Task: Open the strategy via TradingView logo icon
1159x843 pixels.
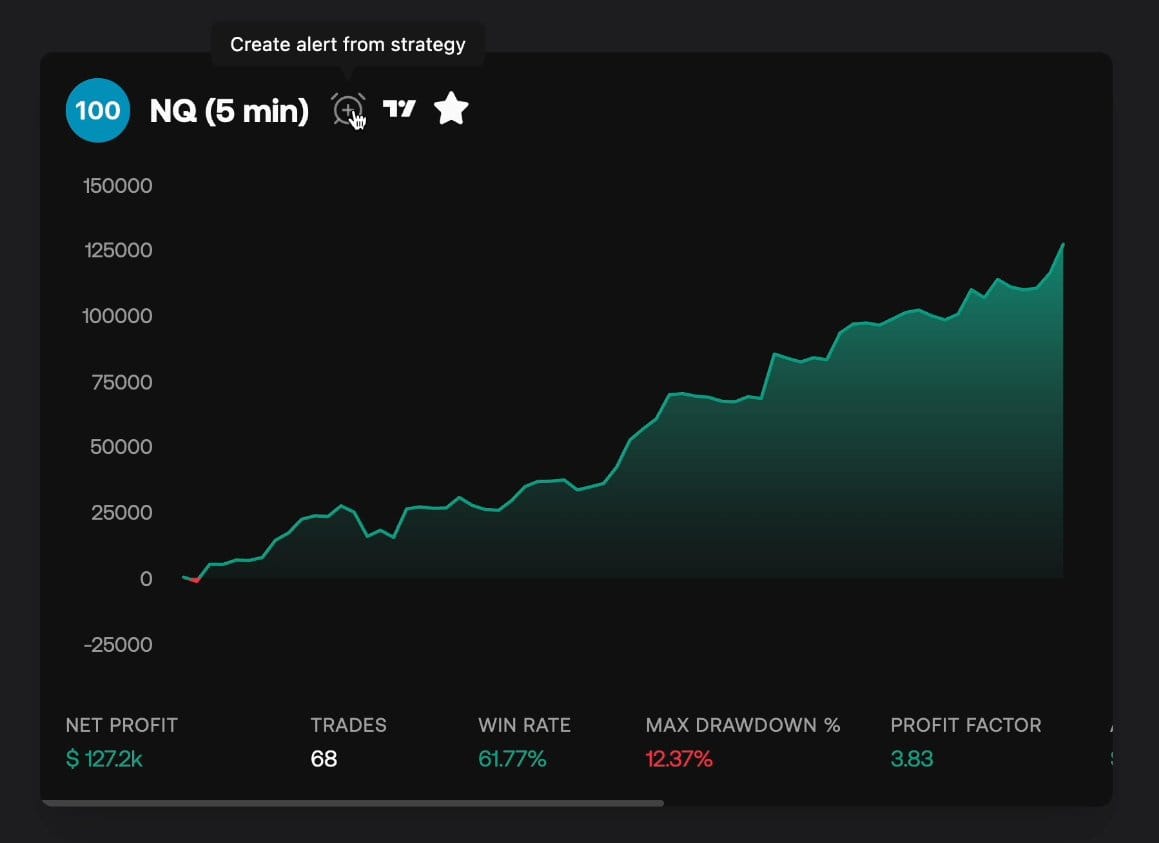Action: tap(399, 109)
